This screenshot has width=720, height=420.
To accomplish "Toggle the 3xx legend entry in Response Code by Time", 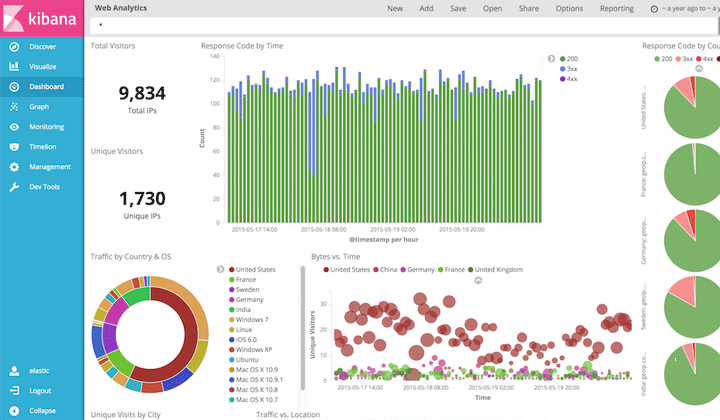I will (x=568, y=69).
